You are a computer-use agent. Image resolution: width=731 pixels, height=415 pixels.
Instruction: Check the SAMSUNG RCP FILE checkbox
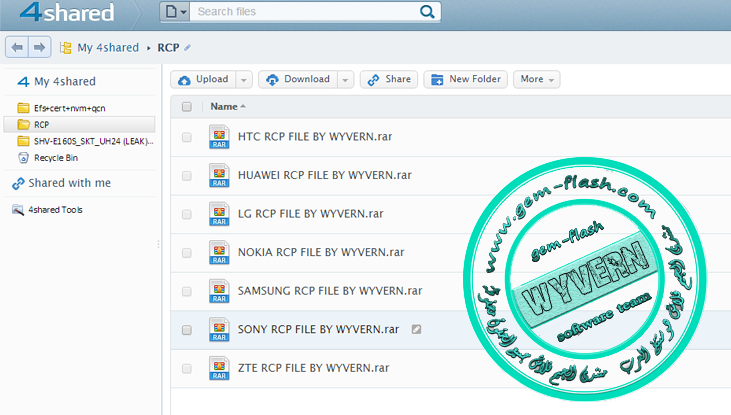(187, 291)
